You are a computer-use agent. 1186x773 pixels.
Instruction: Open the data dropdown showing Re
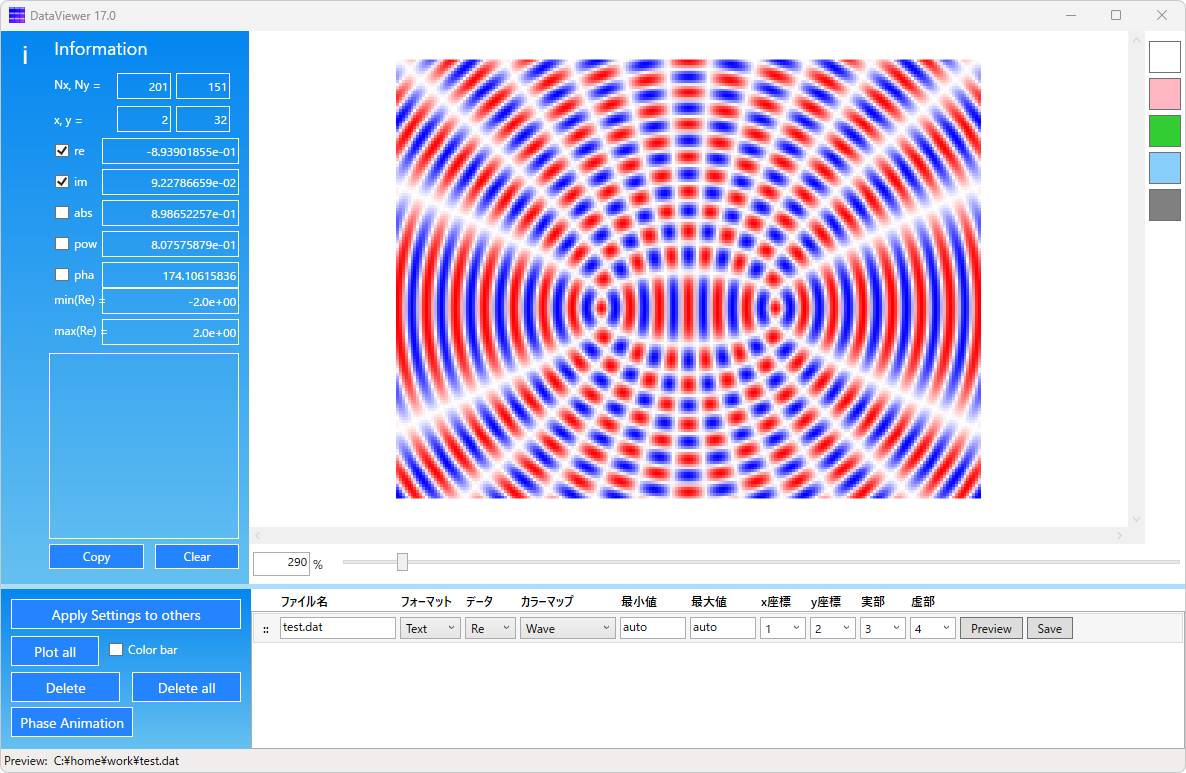(490, 629)
